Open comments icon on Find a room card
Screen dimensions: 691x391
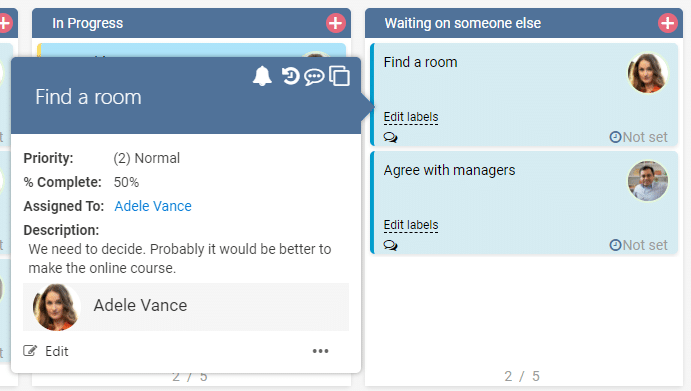[390, 138]
